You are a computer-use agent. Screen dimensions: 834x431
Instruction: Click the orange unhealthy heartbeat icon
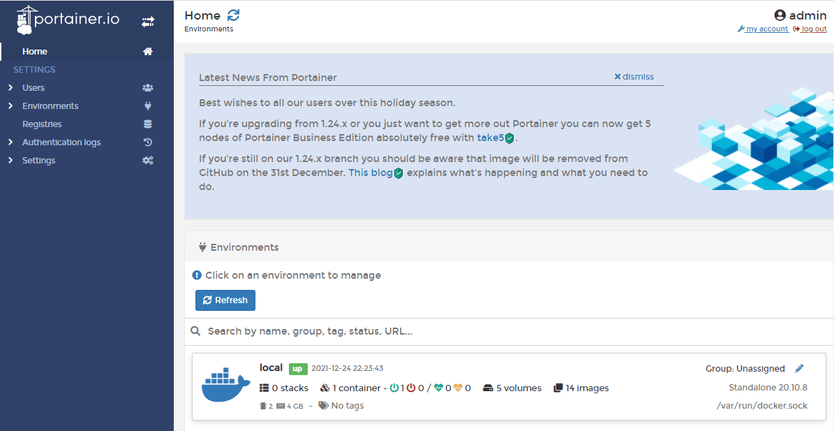(x=458, y=388)
